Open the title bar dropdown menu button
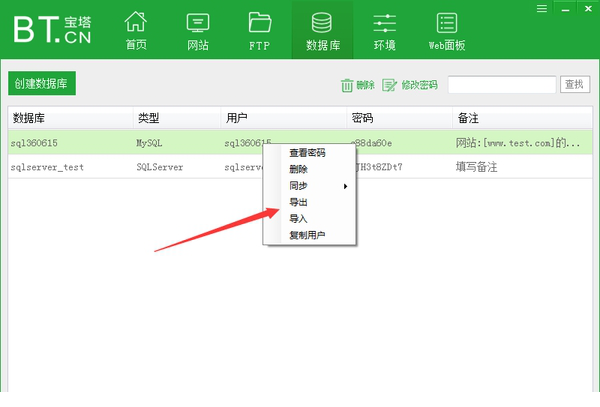This screenshot has width=600, height=407. point(541,8)
